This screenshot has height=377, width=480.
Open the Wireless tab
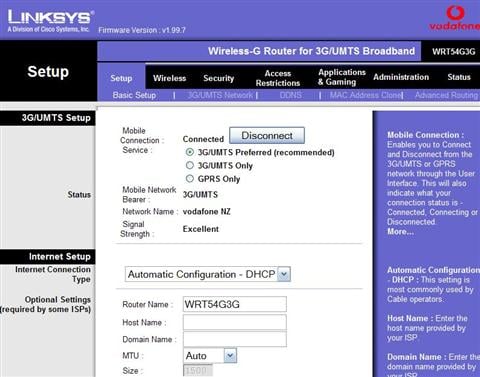coord(169,78)
